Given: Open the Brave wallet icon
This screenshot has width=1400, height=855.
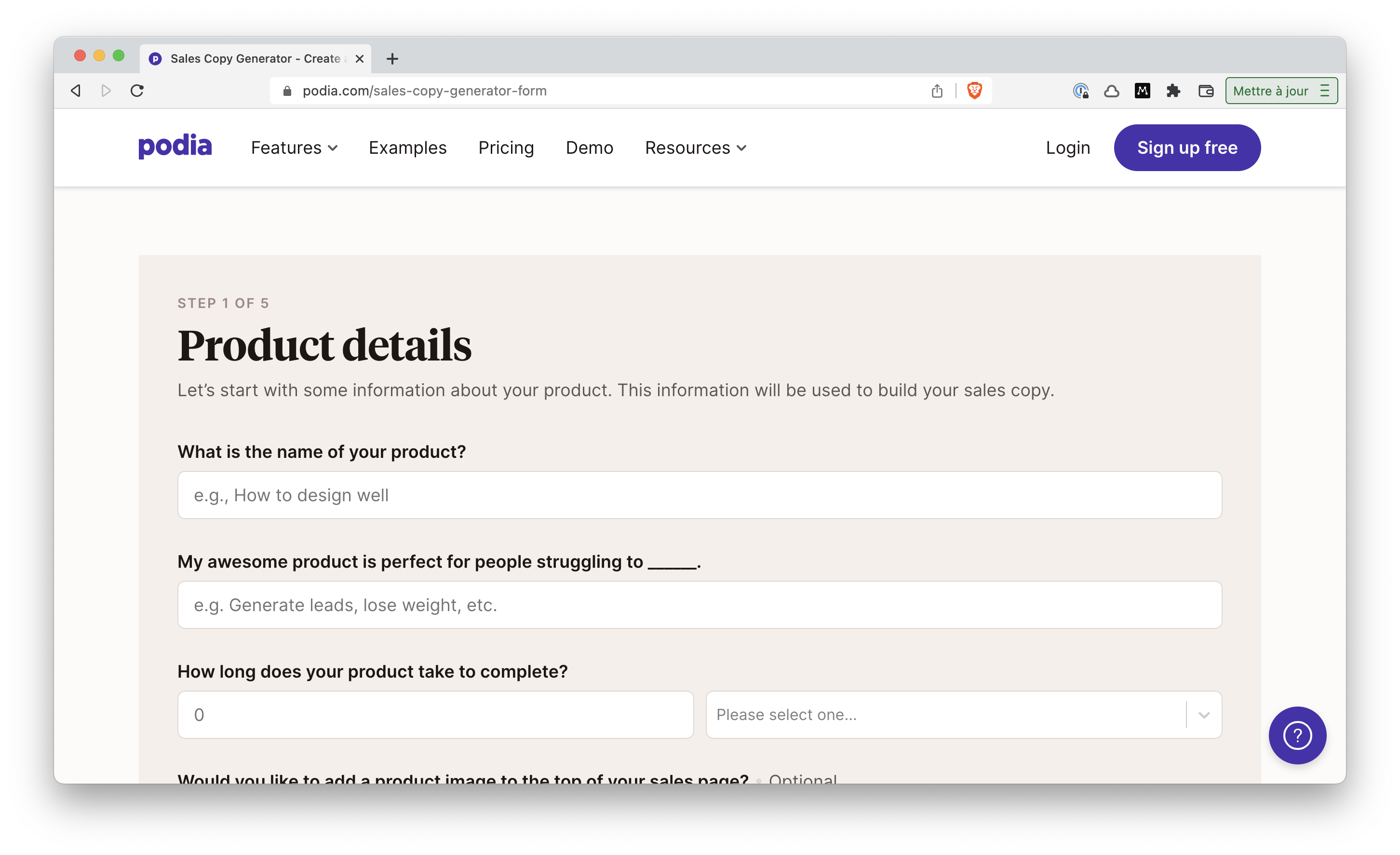Looking at the screenshot, I should (1206, 91).
